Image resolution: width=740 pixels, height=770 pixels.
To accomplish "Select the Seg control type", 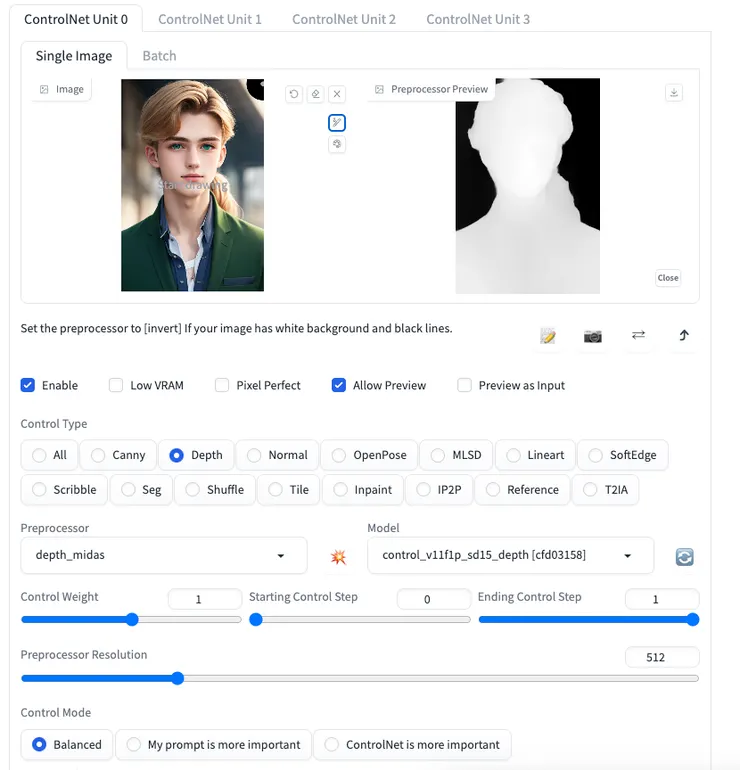I will tap(141, 490).
